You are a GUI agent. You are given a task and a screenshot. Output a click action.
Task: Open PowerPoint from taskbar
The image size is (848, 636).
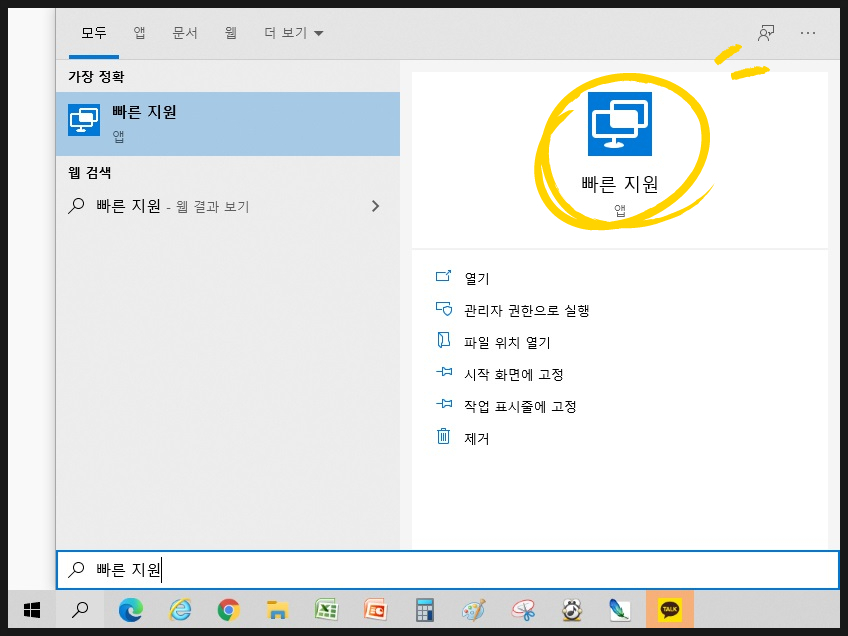point(375,610)
